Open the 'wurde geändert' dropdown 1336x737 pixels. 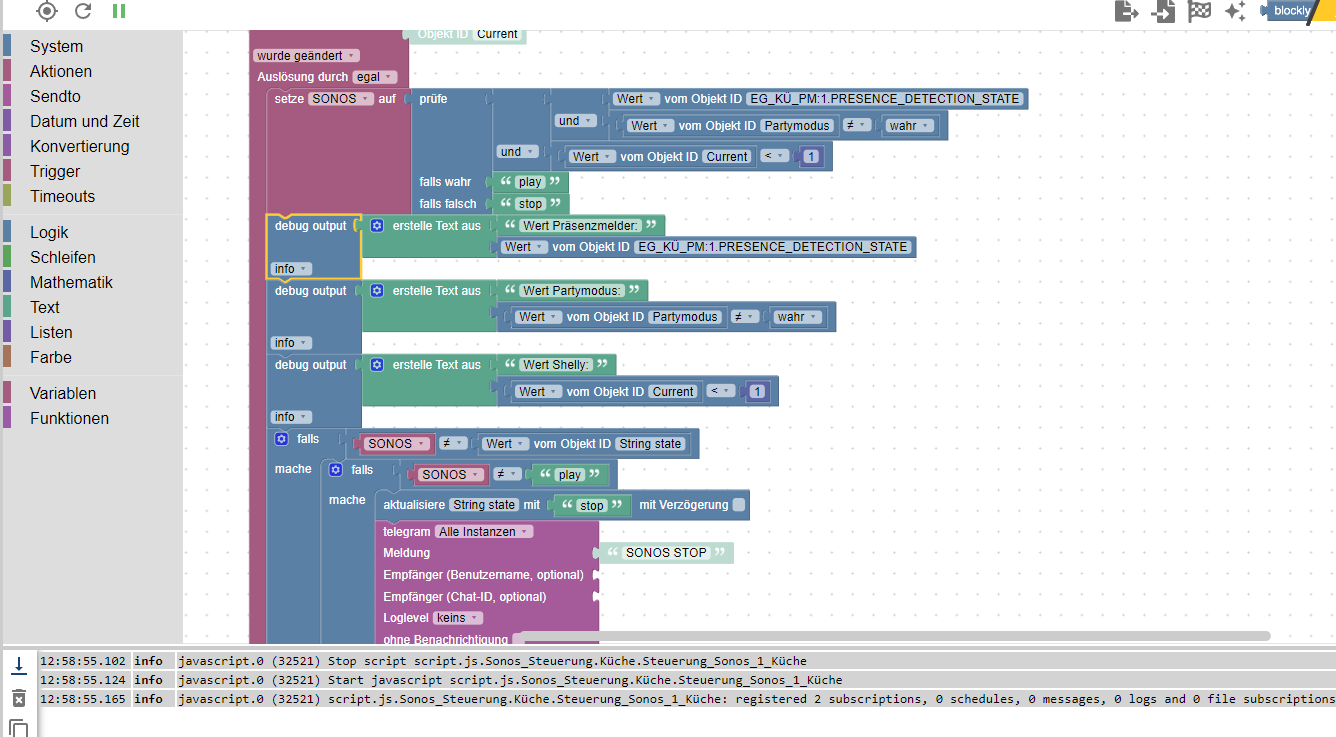pyautogui.click(x=306, y=56)
